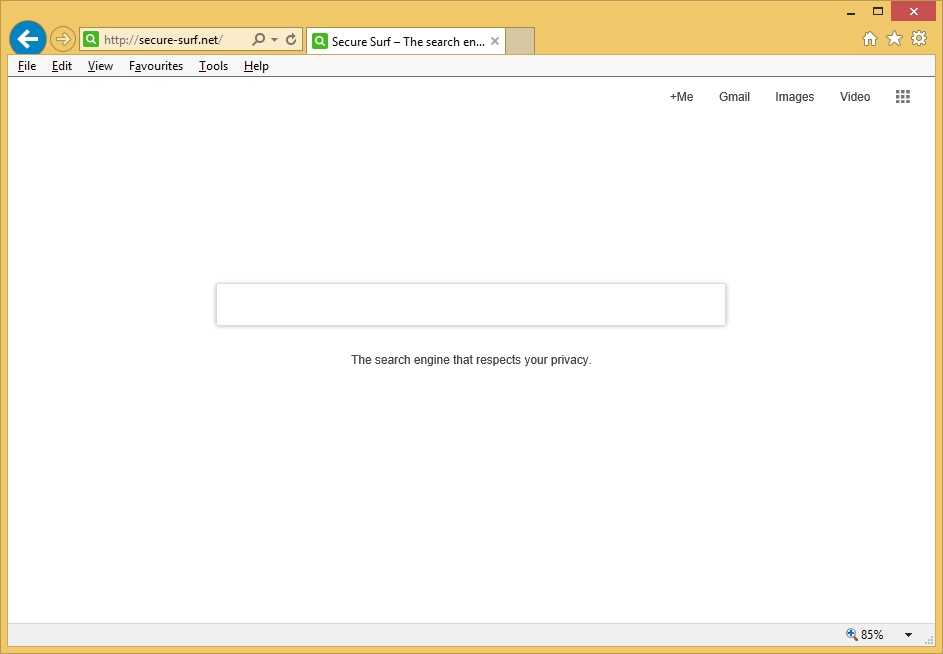Expand the address bar autocomplete dropdown arrow
Image resolution: width=943 pixels, height=654 pixels.
274,40
